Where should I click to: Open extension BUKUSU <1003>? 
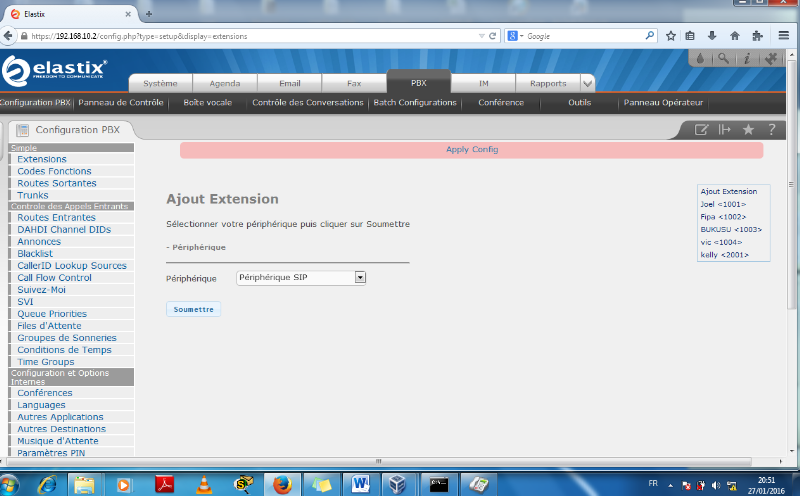pos(731,229)
